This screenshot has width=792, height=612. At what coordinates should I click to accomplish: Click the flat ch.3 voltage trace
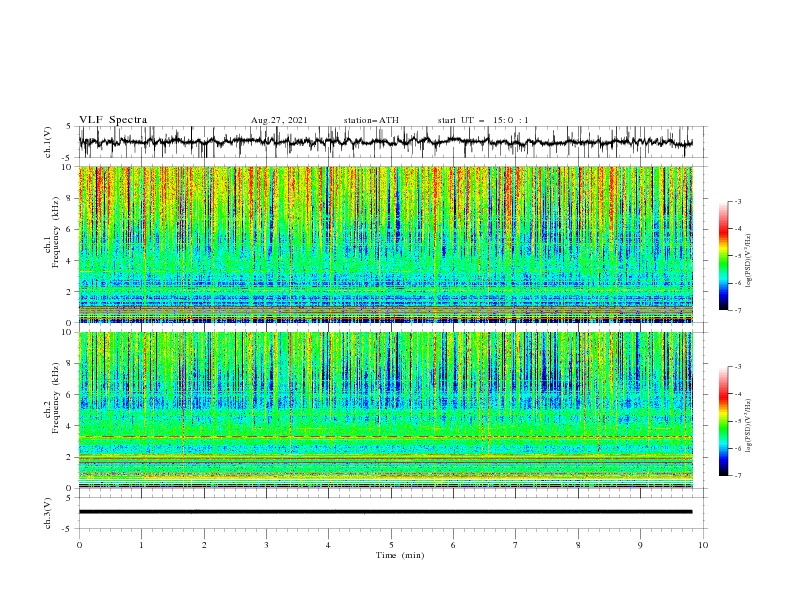[x=385, y=512]
